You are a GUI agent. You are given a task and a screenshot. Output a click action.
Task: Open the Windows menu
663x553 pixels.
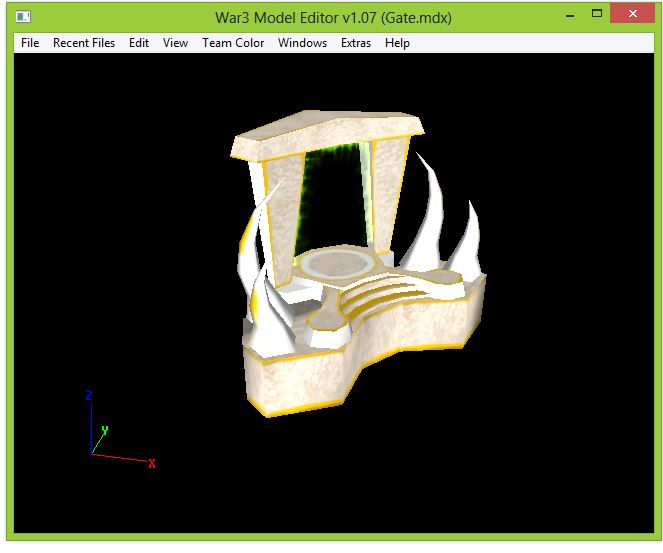[302, 43]
